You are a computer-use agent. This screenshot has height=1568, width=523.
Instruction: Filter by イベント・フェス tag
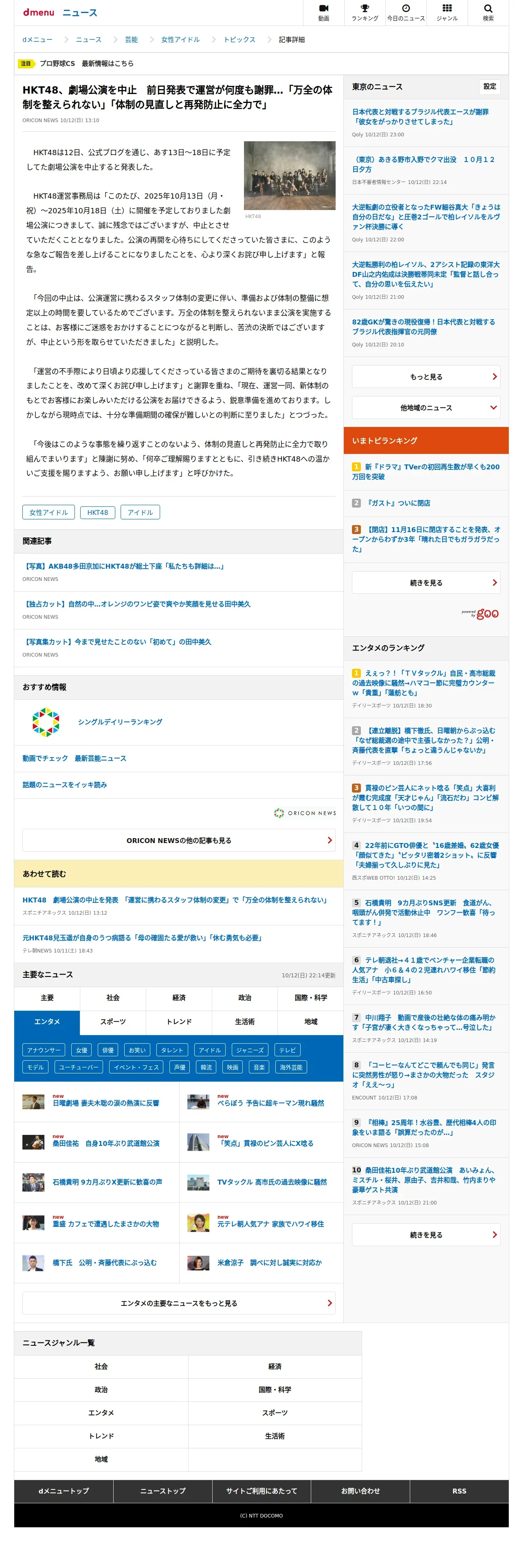click(x=136, y=1067)
